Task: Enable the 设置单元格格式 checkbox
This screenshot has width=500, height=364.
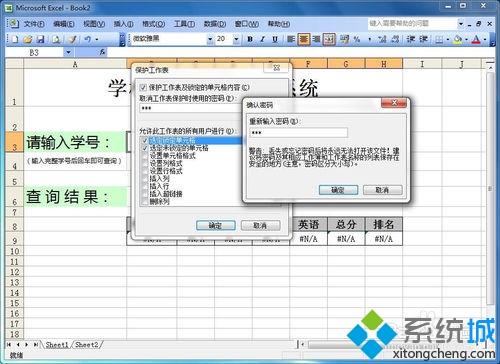Action: point(145,155)
